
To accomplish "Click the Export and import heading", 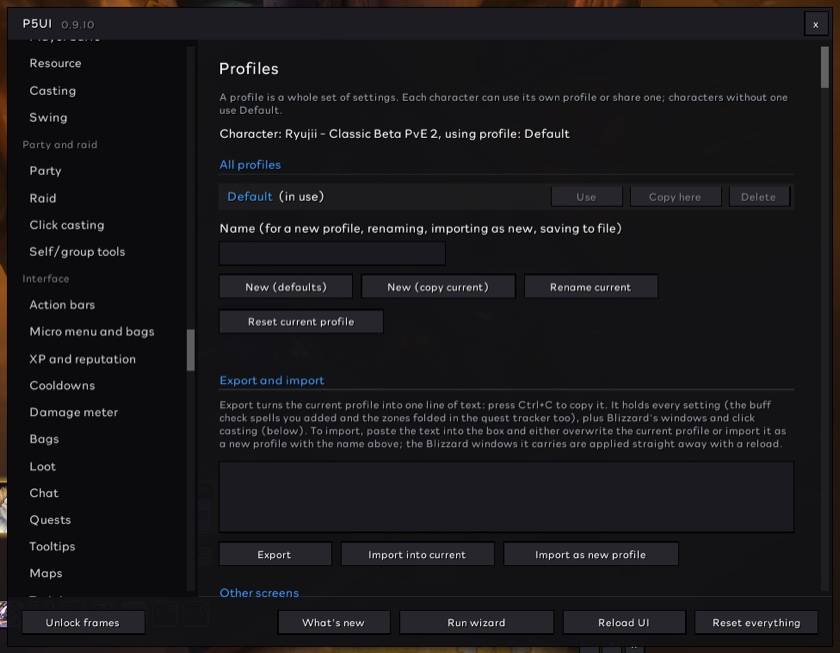I will [x=272, y=380].
